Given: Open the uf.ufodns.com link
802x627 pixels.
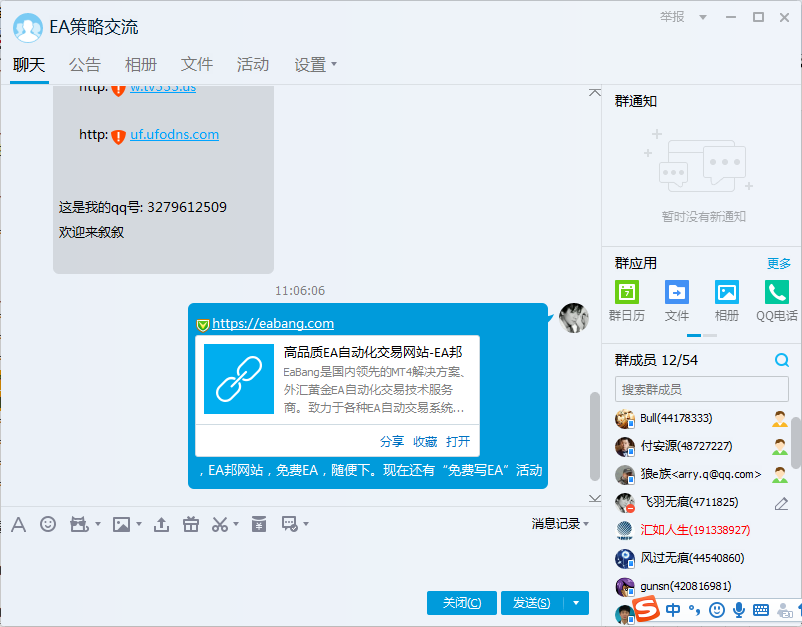Looking at the screenshot, I should pos(174,135).
